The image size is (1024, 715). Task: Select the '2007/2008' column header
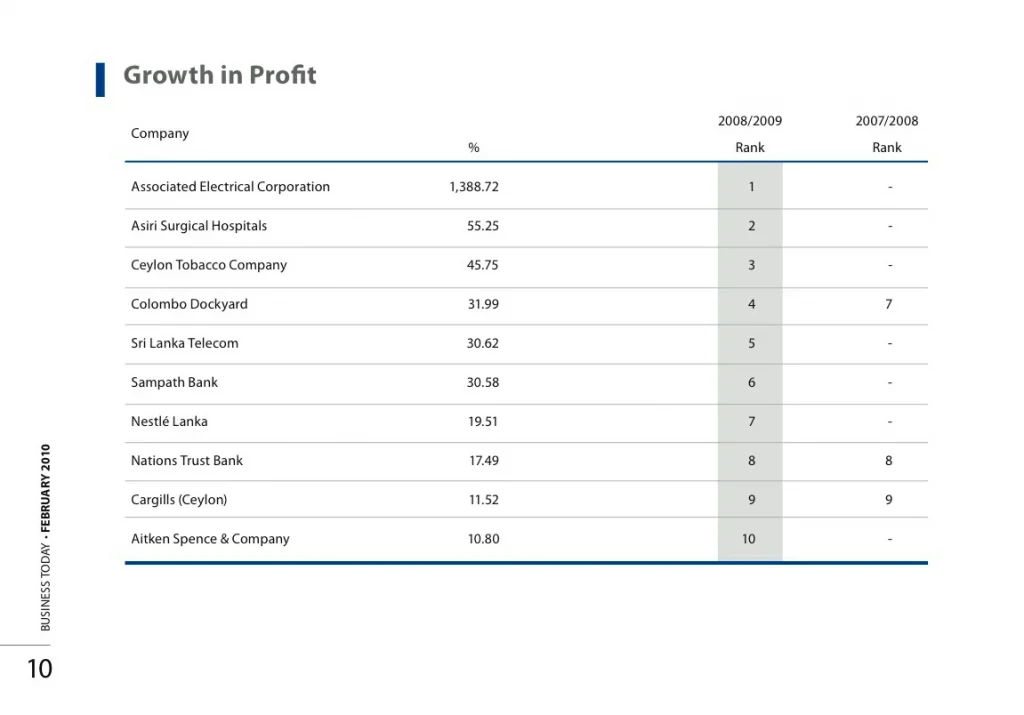[x=886, y=121]
